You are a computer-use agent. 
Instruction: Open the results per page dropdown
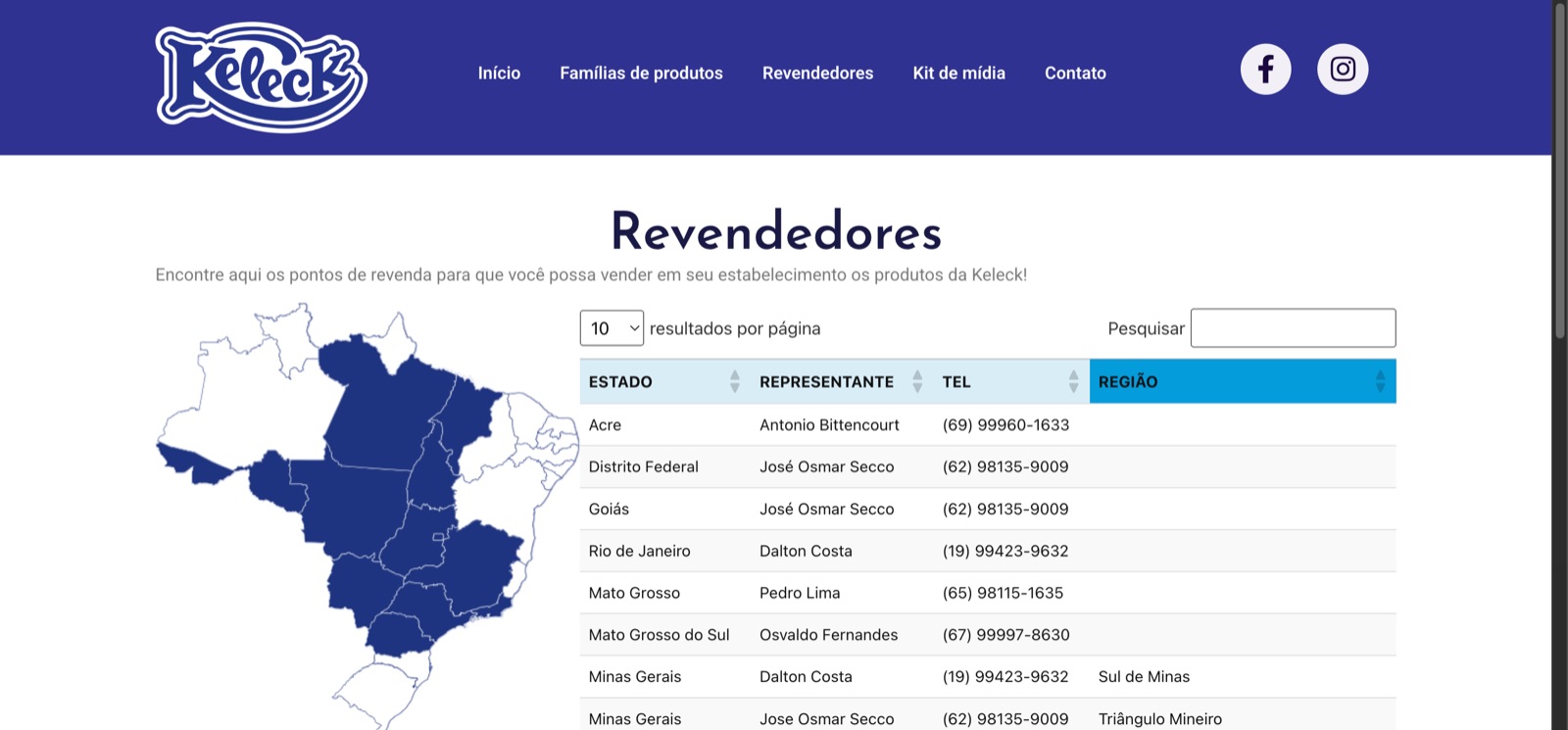click(x=612, y=328)
